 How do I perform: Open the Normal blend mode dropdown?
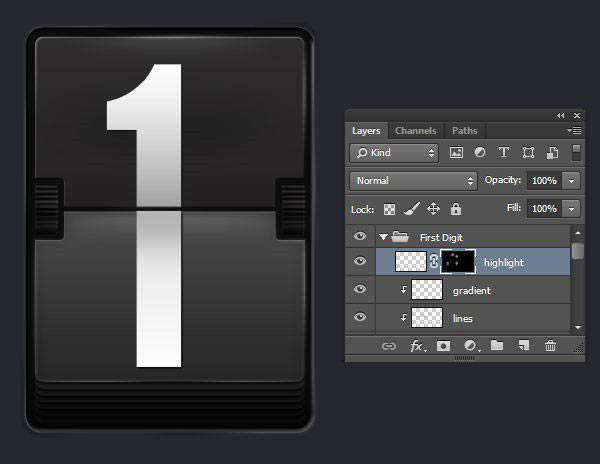(x=414, y=181)
